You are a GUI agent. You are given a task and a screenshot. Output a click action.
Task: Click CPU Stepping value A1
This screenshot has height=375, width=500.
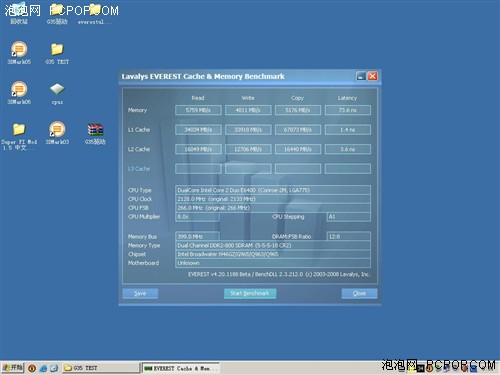pyautogui.click(x=348, y=217)
